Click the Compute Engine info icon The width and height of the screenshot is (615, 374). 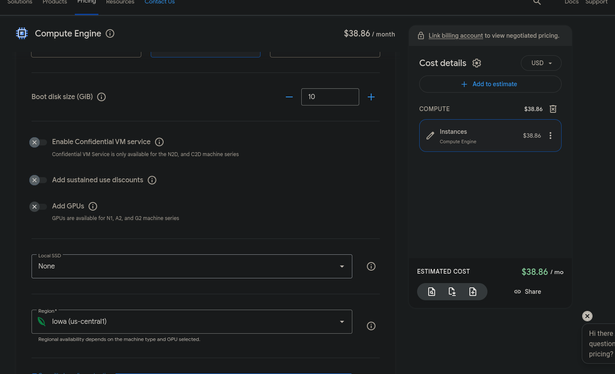tap(110, 34)
